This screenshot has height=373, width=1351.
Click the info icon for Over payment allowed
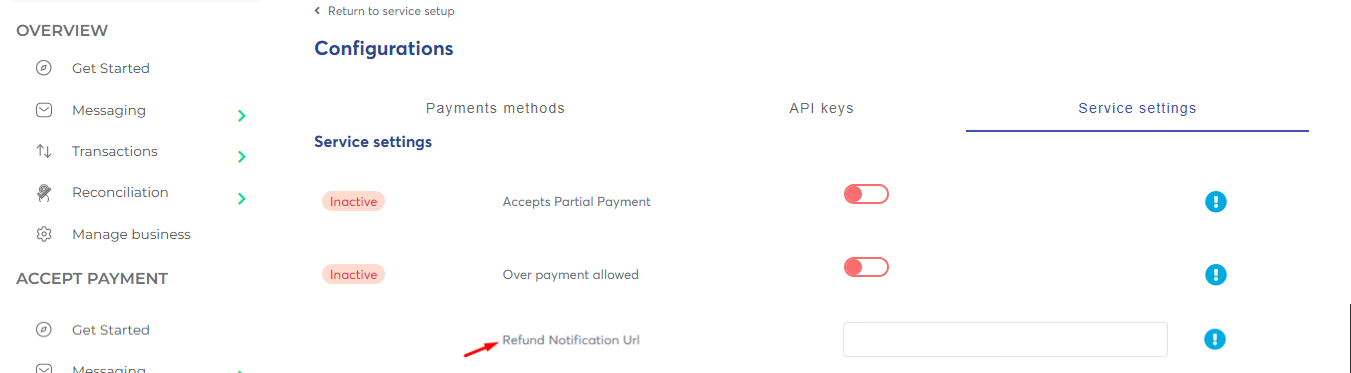click(x=1215, y=274)
